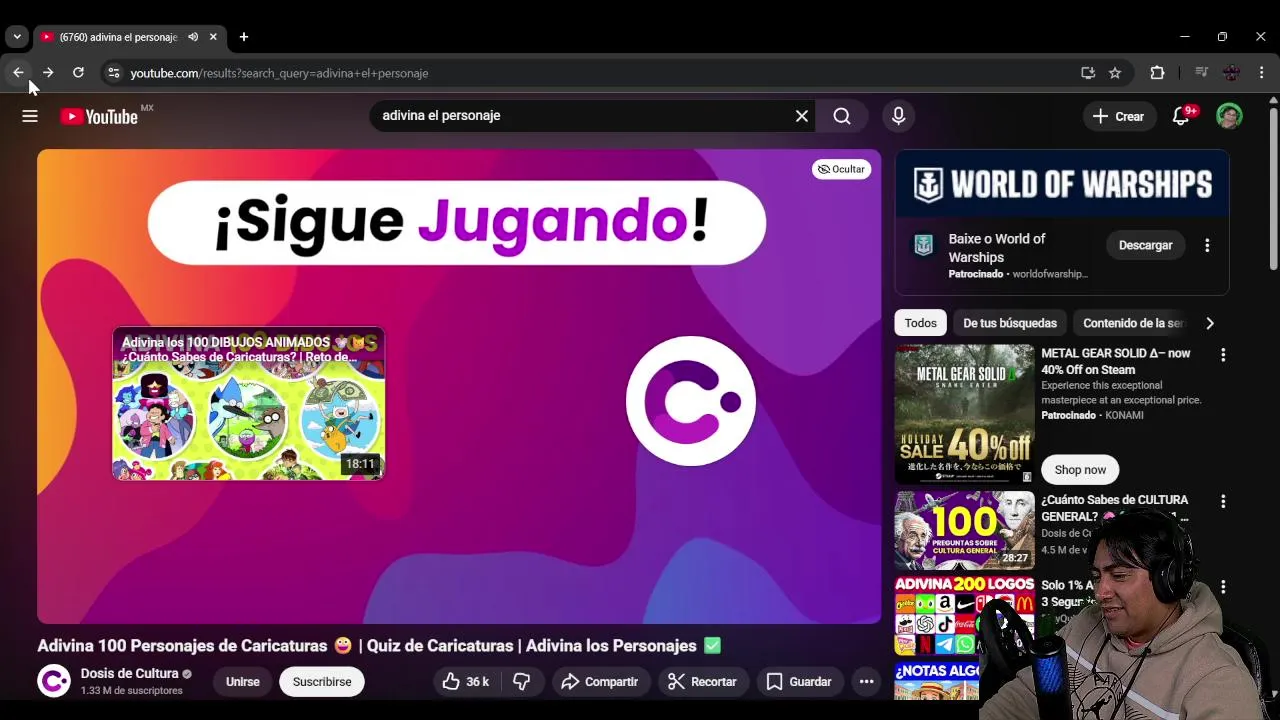
Task: Open Chrome three-dot menu
Action: click(1261, 73)
